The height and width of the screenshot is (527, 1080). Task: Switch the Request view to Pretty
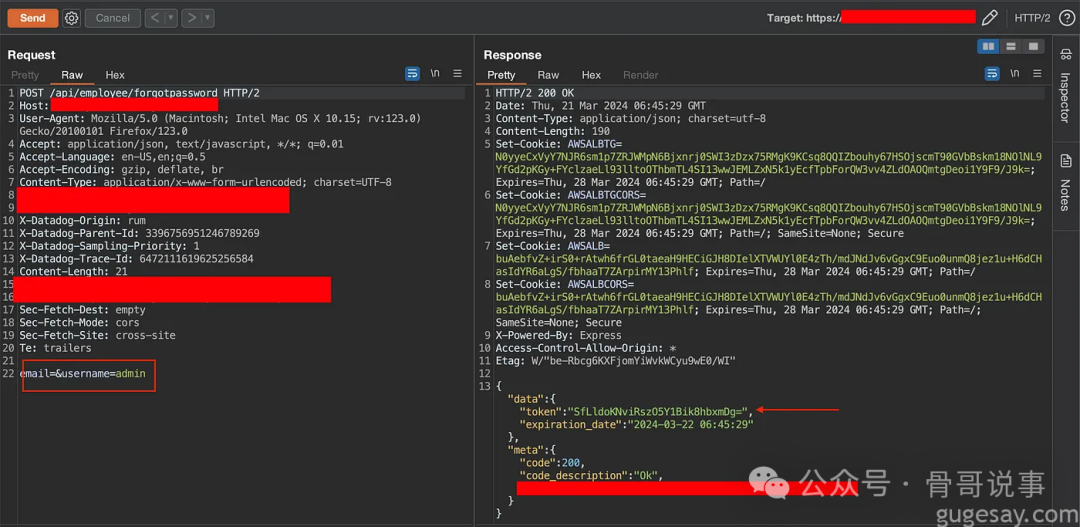(25, 75)
